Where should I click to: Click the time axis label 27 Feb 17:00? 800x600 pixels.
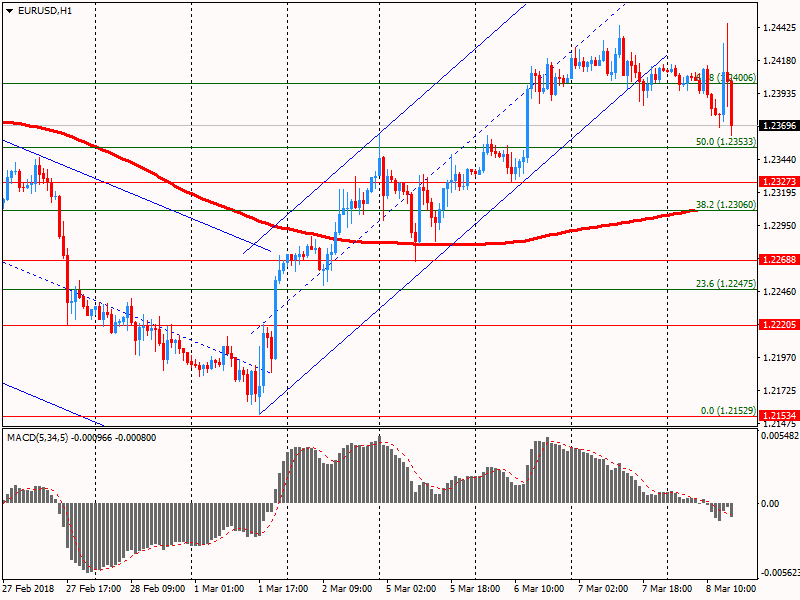click(93, 588)
